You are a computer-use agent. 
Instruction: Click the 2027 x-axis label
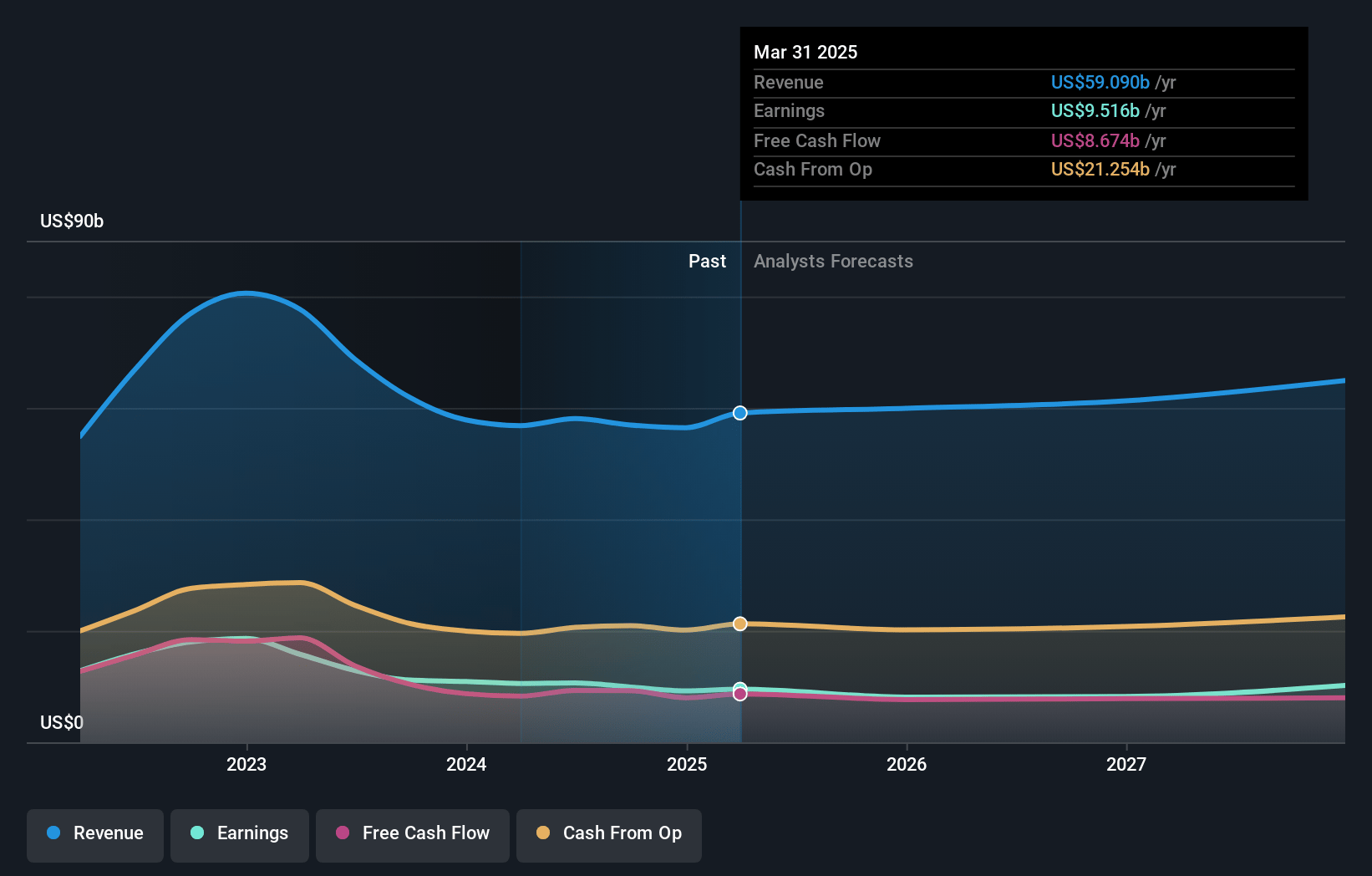point(1126,764)
